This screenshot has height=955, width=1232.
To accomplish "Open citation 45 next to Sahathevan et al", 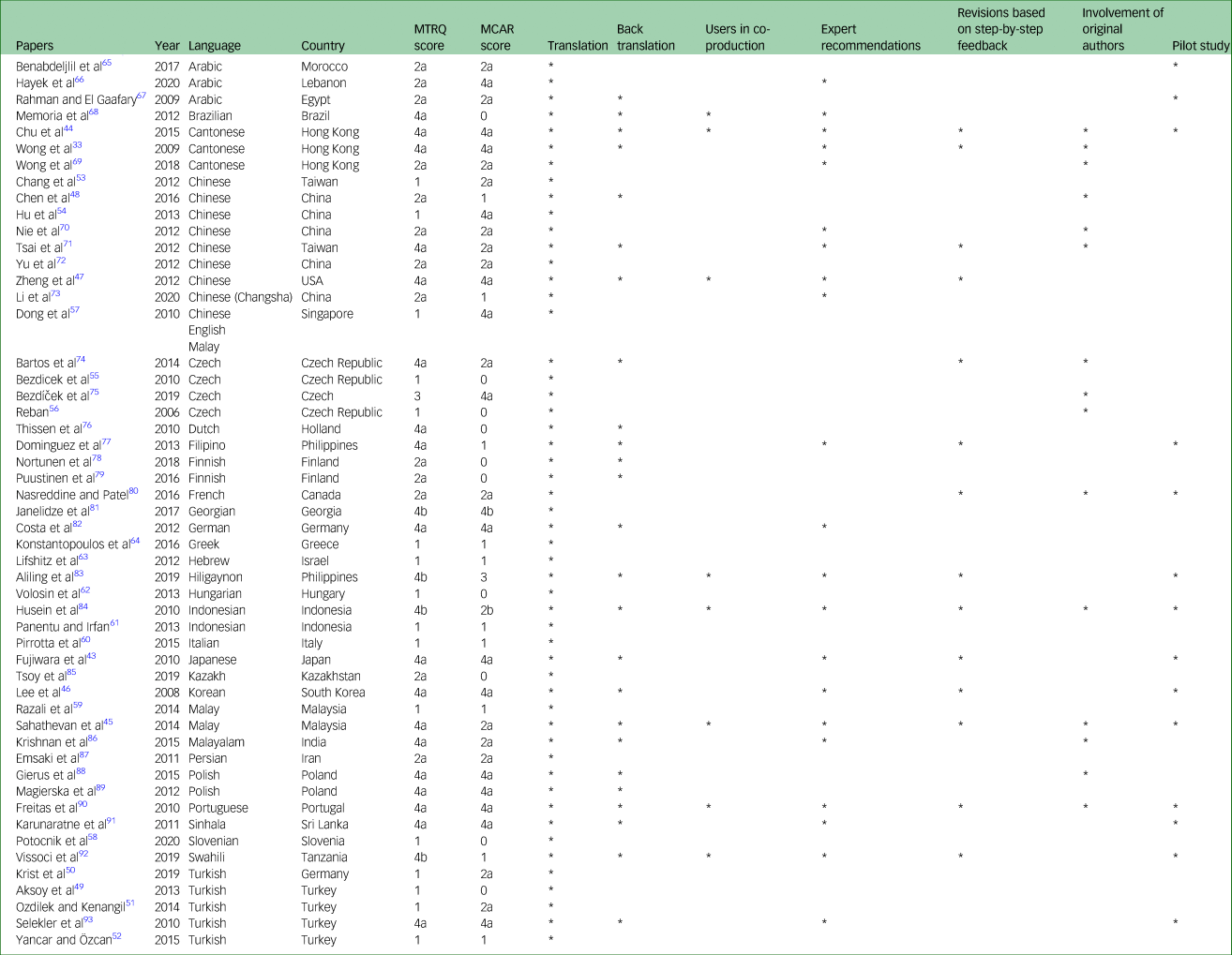I will click(108, 722).
